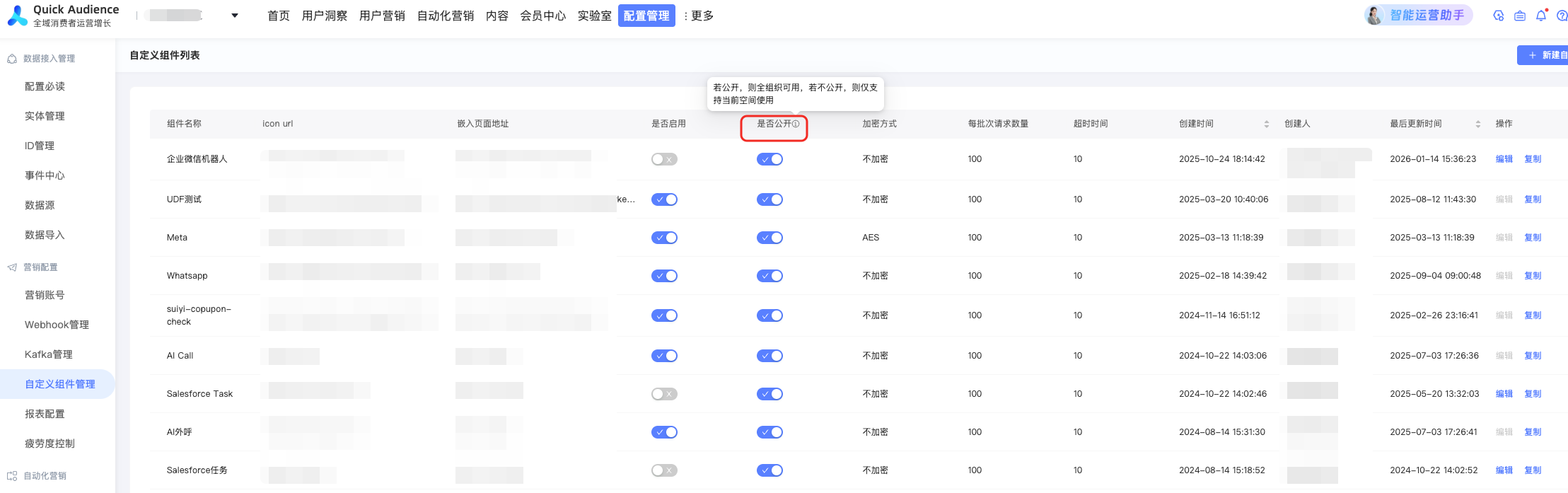Edit the Salesforce Task component

tap(1504, 394)
